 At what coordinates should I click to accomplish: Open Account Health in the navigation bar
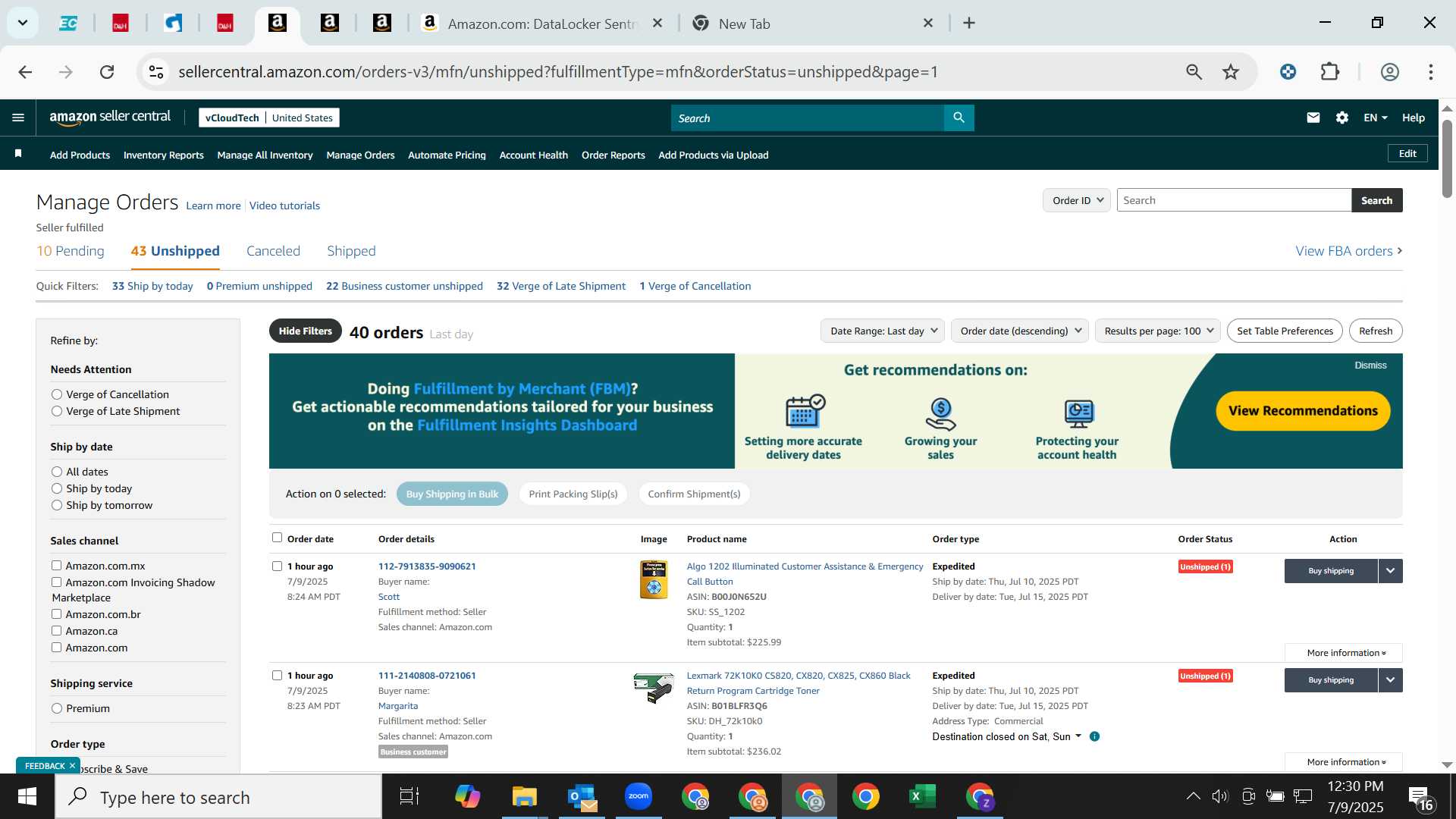pyautogui.click(x=533, y=155)
